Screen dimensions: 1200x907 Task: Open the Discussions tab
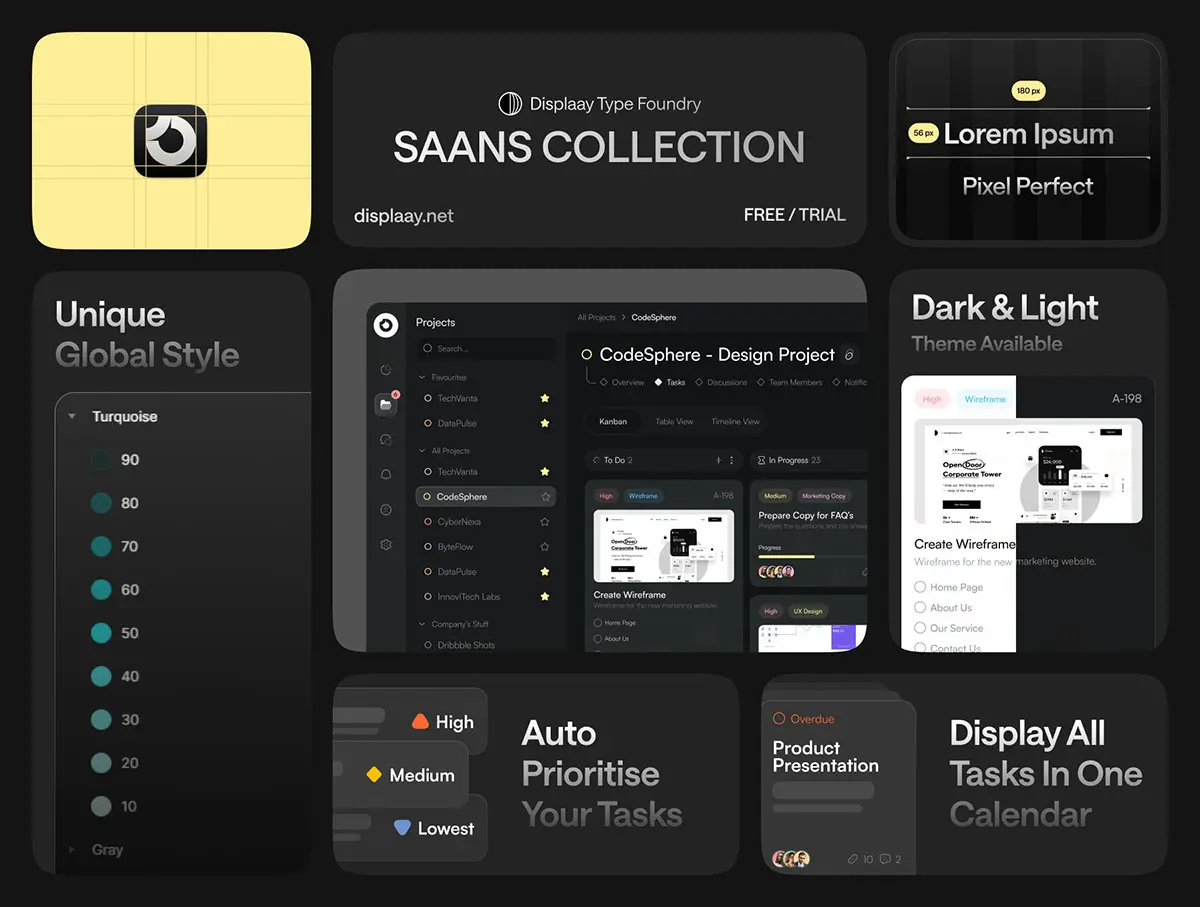tap(727, 382)
